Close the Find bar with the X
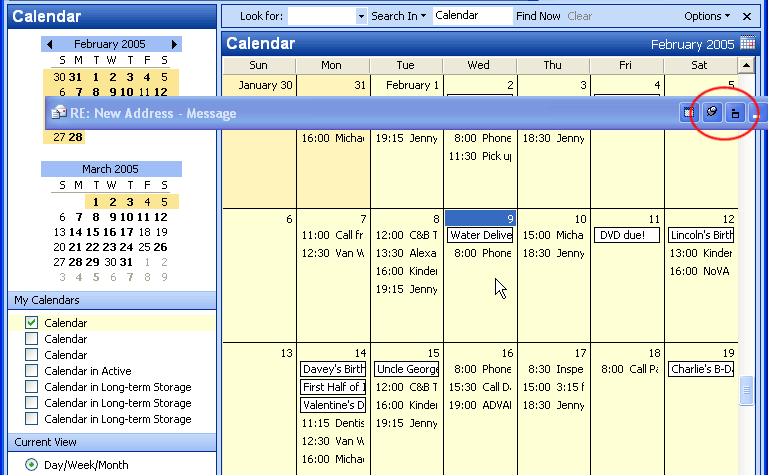This screenshot has height=475, width=768. (747, 16)
